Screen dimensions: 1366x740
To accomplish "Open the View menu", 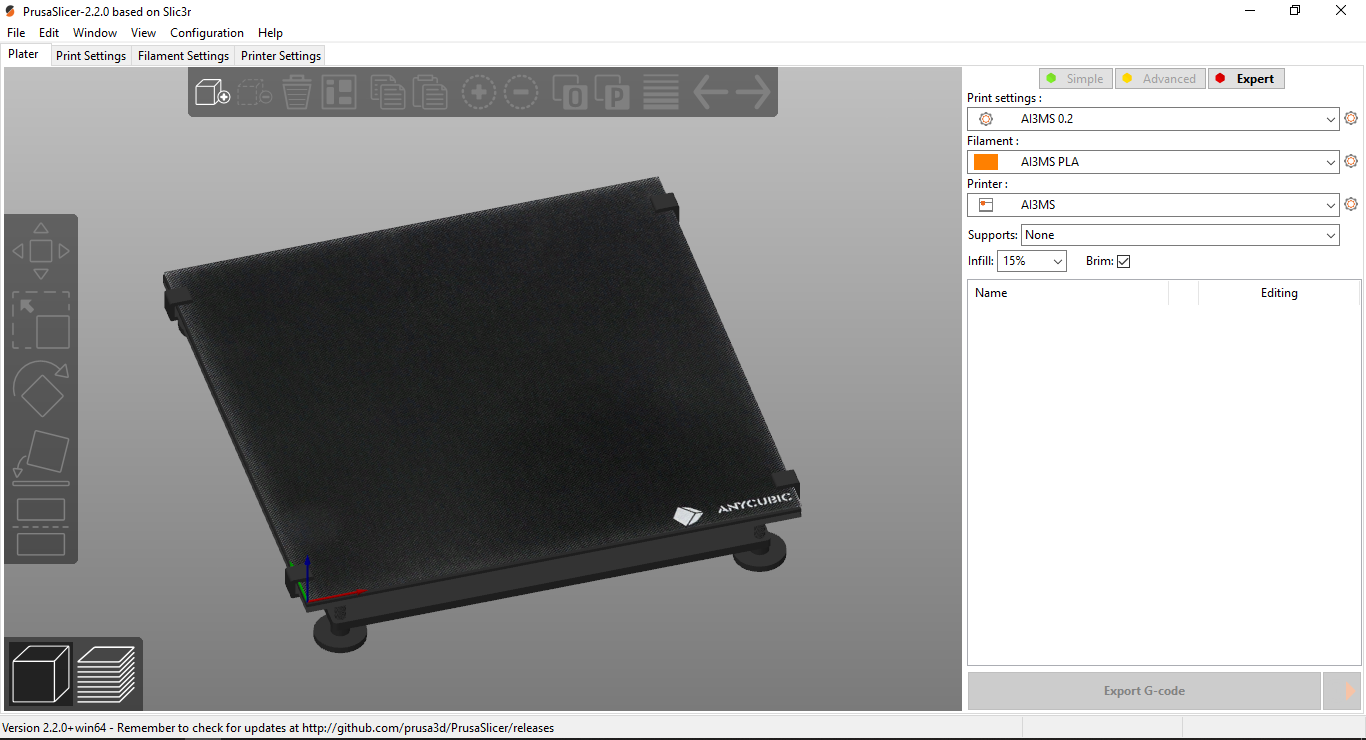I will (144, 33).
